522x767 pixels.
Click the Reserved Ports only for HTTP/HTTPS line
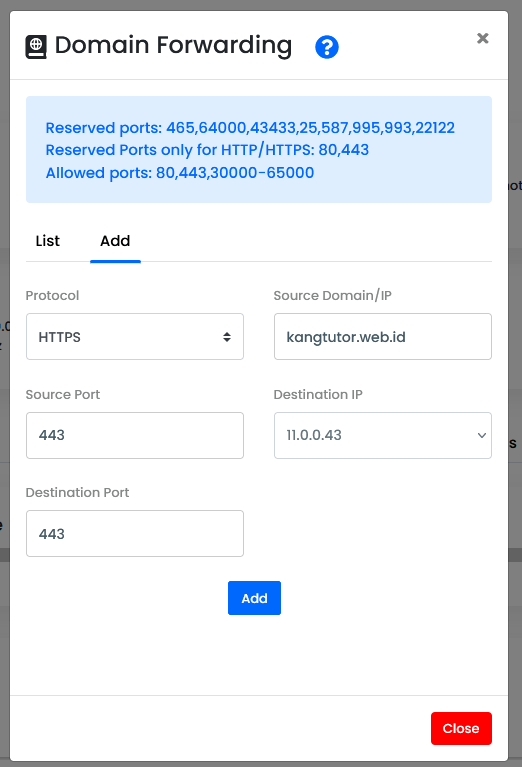pos(207,150)
